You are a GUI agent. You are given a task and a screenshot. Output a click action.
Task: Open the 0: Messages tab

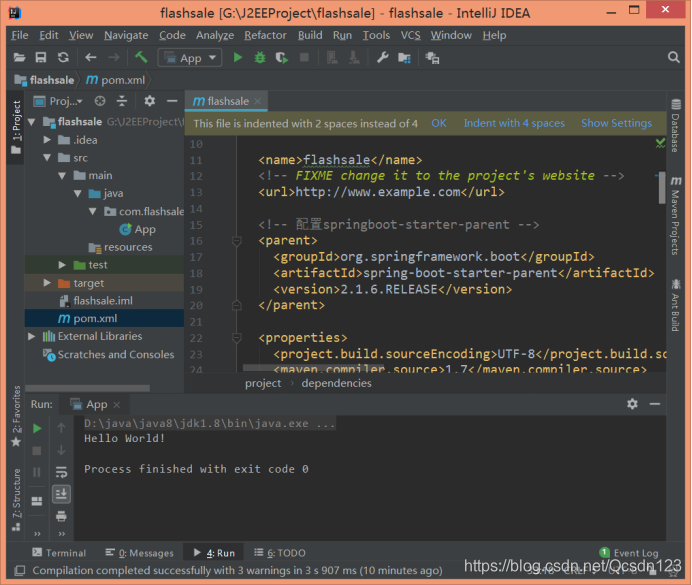pyautogui.click(x=139, y=553)
